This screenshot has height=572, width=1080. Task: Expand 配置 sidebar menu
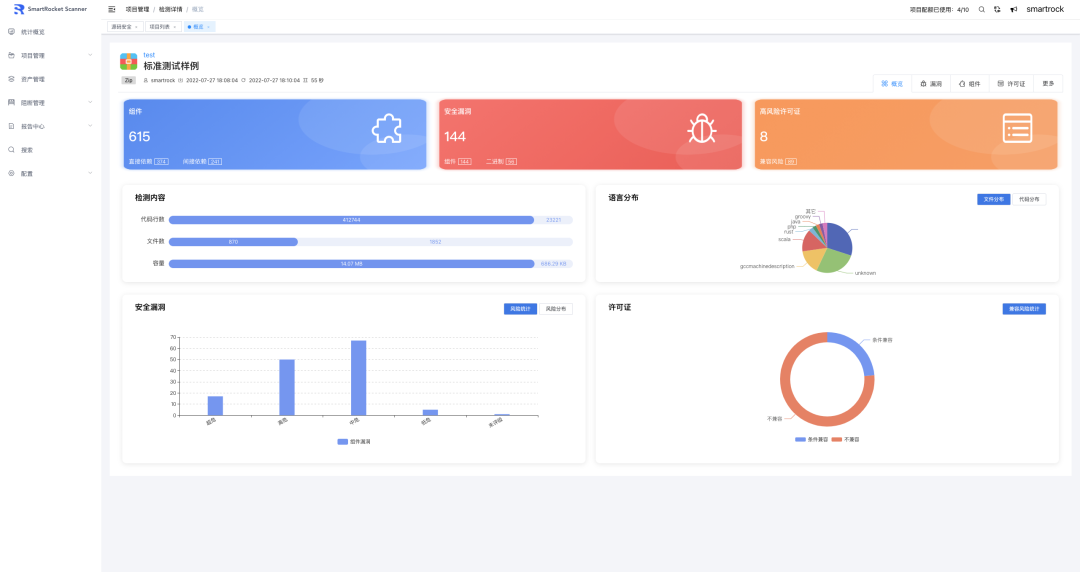(27, 174)
